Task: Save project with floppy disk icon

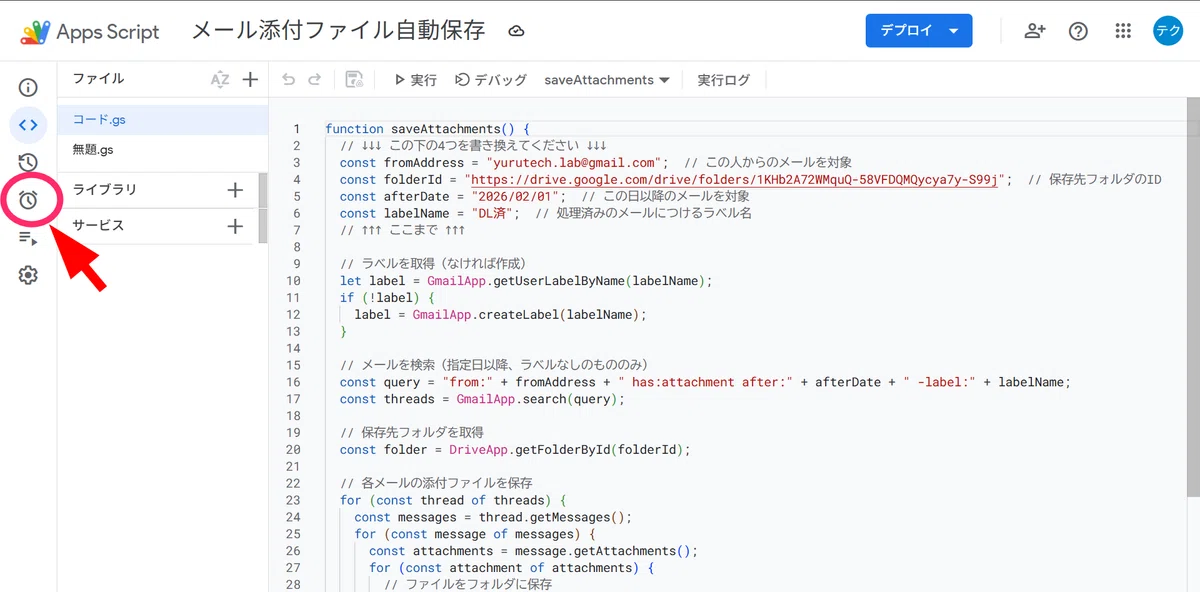Action: 354,80
